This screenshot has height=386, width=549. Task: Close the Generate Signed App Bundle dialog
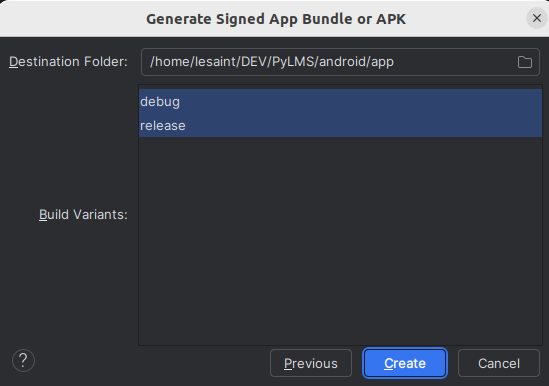coord(536,18)
